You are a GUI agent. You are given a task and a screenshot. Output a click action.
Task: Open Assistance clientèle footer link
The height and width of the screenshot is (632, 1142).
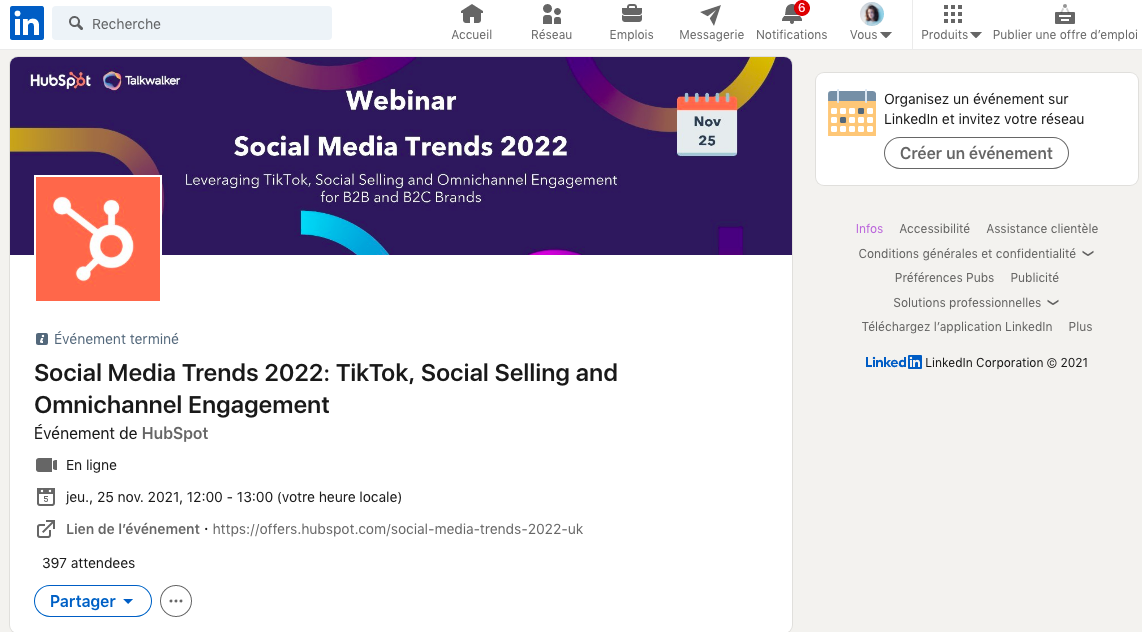(1041, 229)
